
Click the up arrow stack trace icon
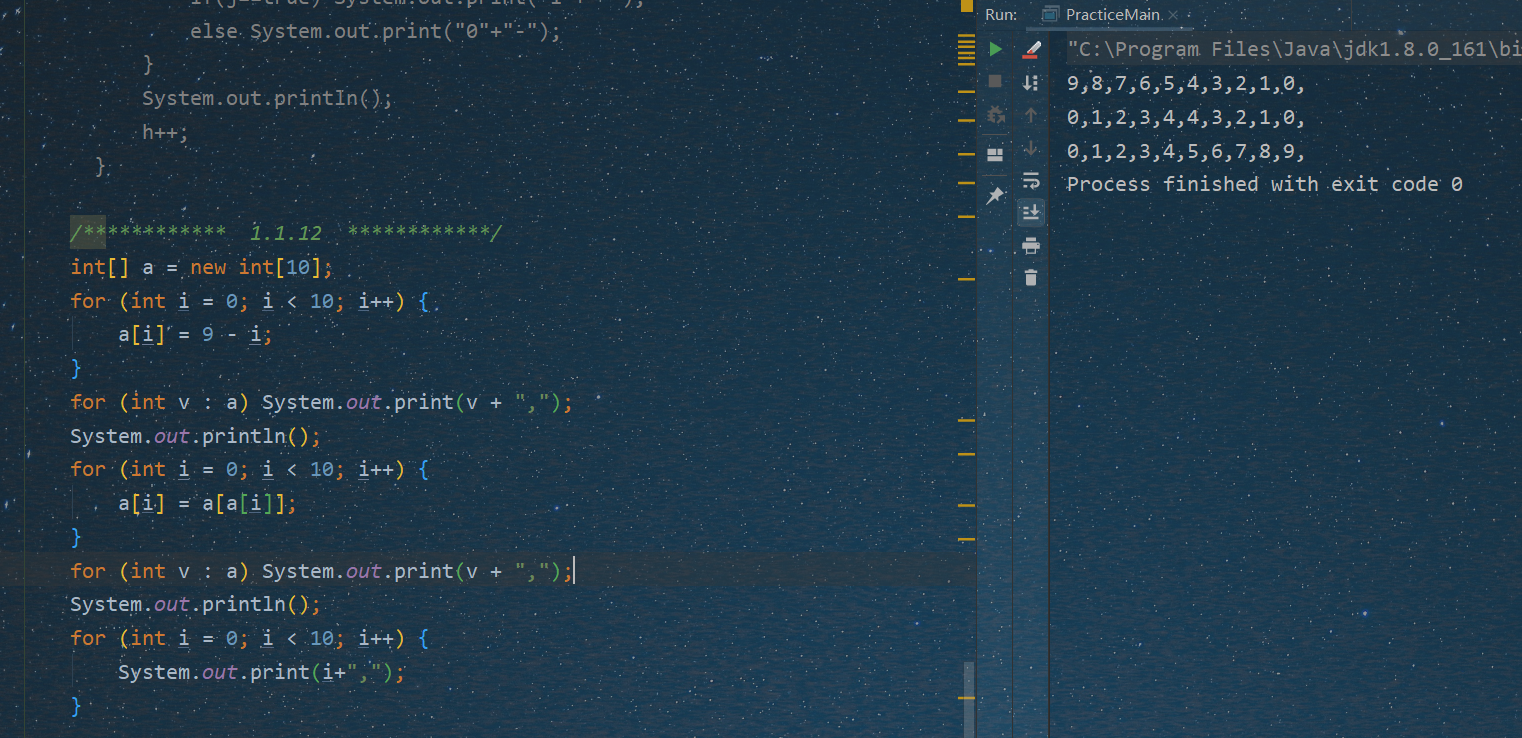pyautogui.click(x=1031, y=116)
